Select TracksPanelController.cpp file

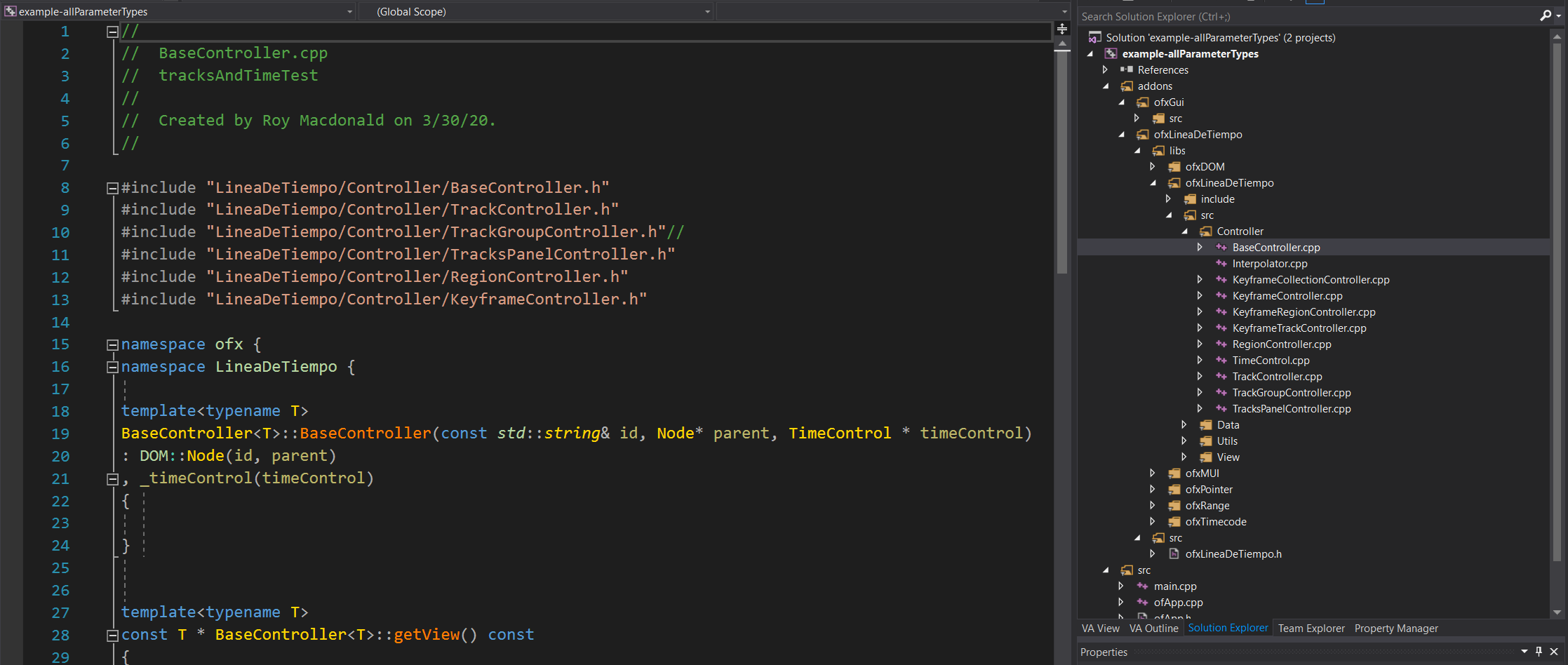pyautogui.click(x=1292, y=408)
